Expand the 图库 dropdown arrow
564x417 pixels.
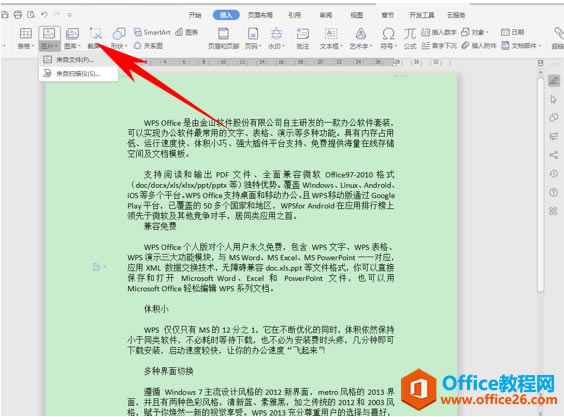point(79,46)
